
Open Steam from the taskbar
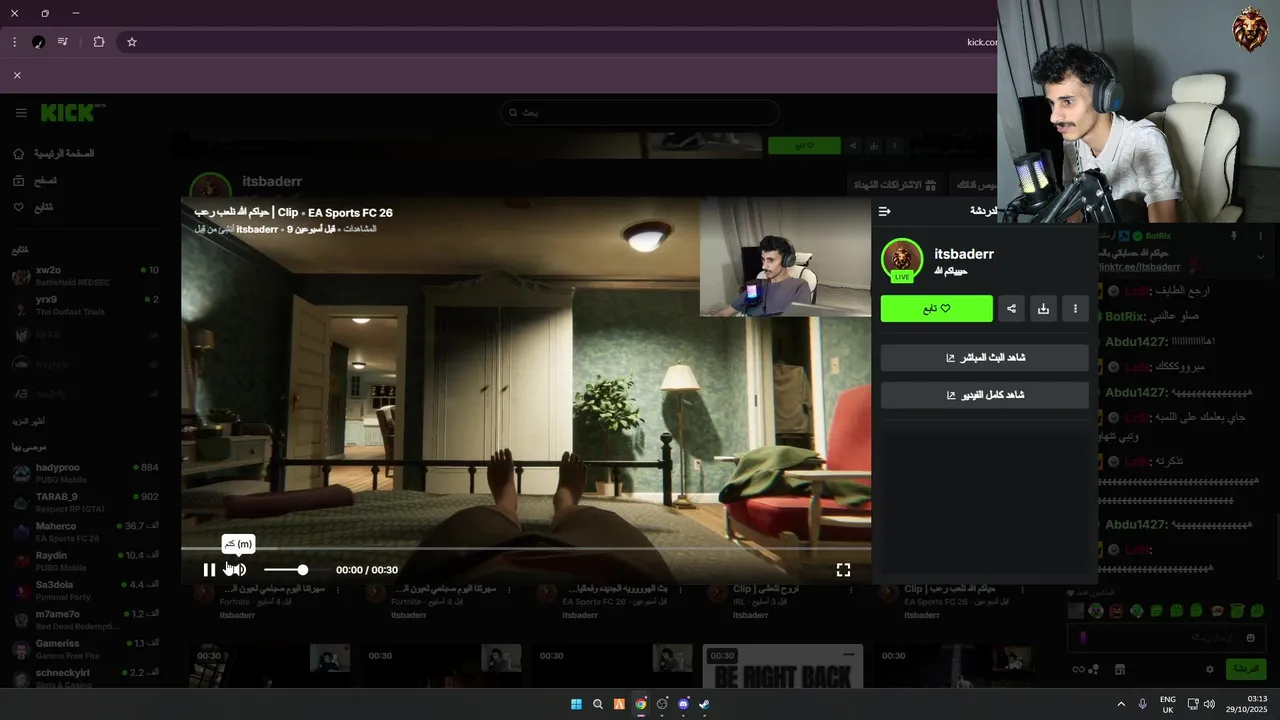[704, 704]
